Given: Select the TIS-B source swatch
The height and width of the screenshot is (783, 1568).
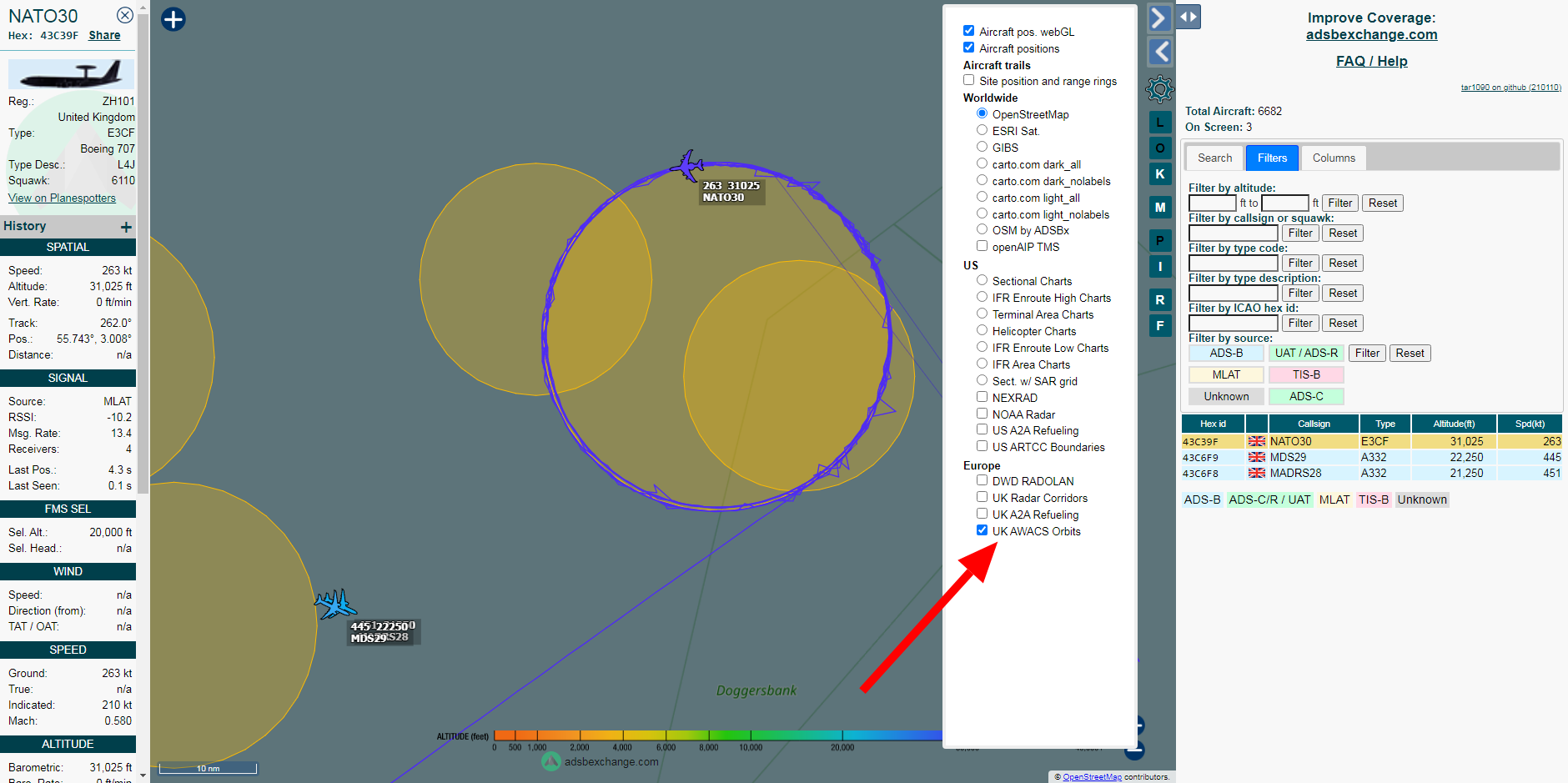Looking at the screenshot, I should (x=1306, y=374).
